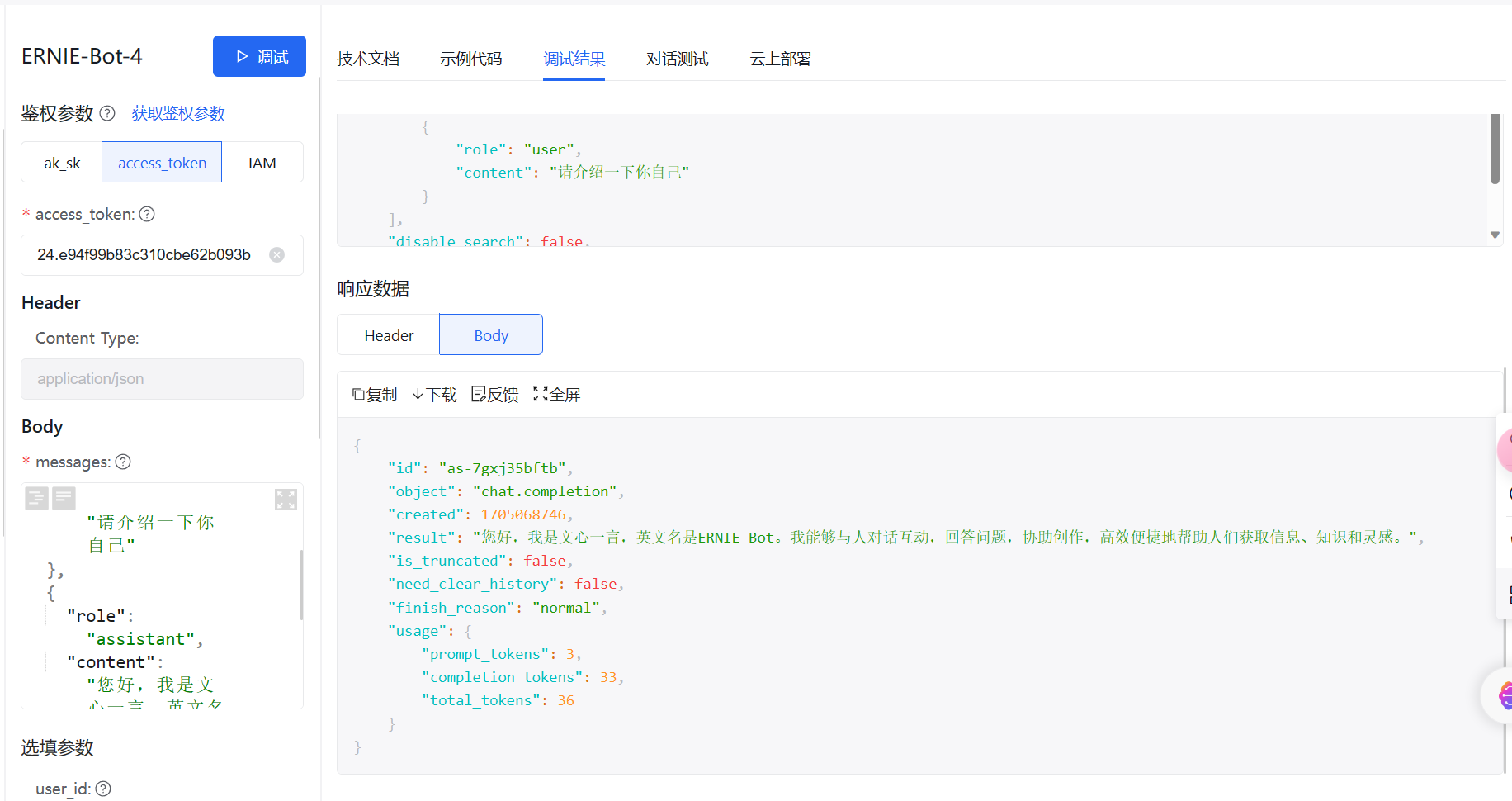Click the finish_reason value "normal"

pos(566,608)
